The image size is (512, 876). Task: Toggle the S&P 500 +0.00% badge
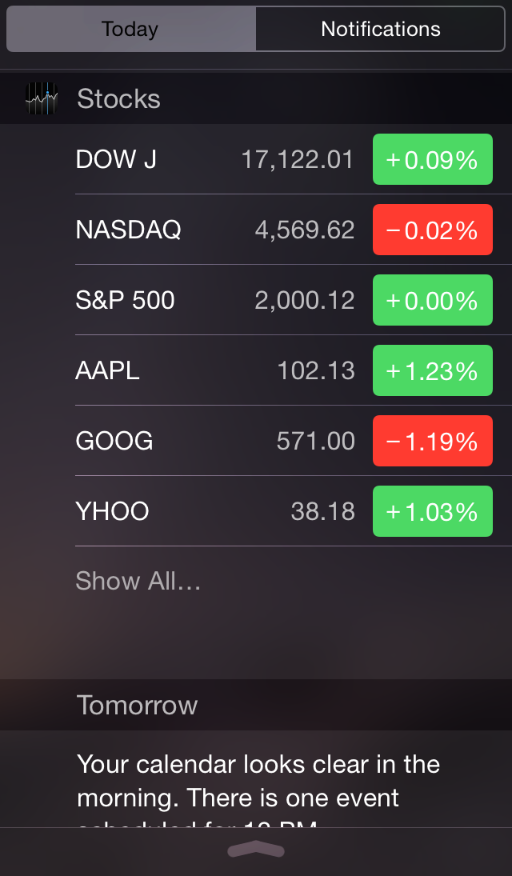(433, 300)
